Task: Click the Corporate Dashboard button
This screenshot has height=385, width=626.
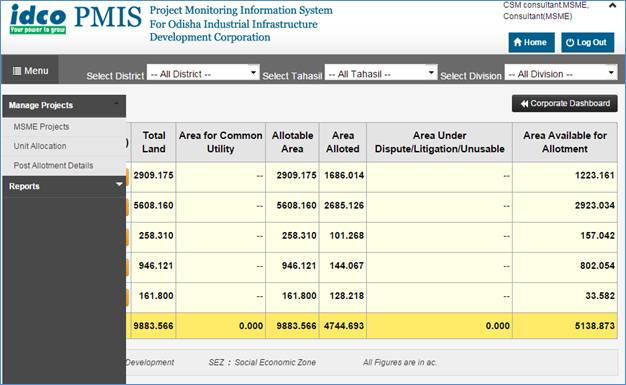Action: pos(565,103)
